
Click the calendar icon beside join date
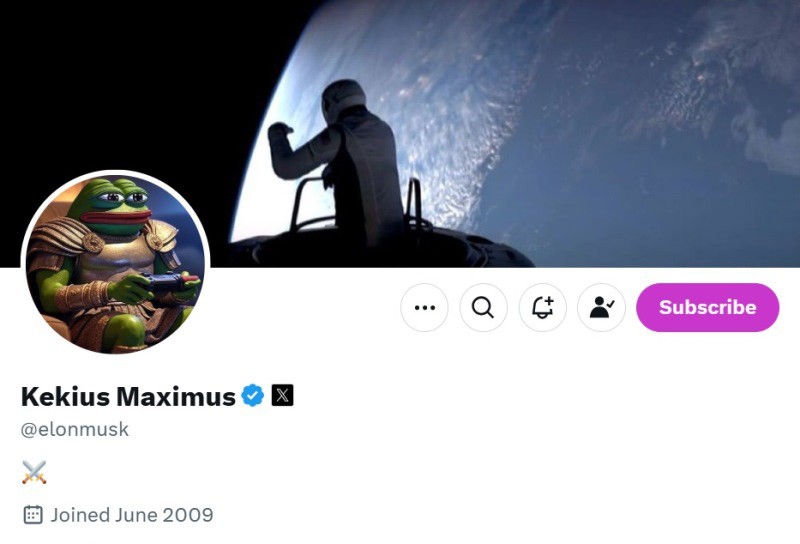(x=33, y=514)
